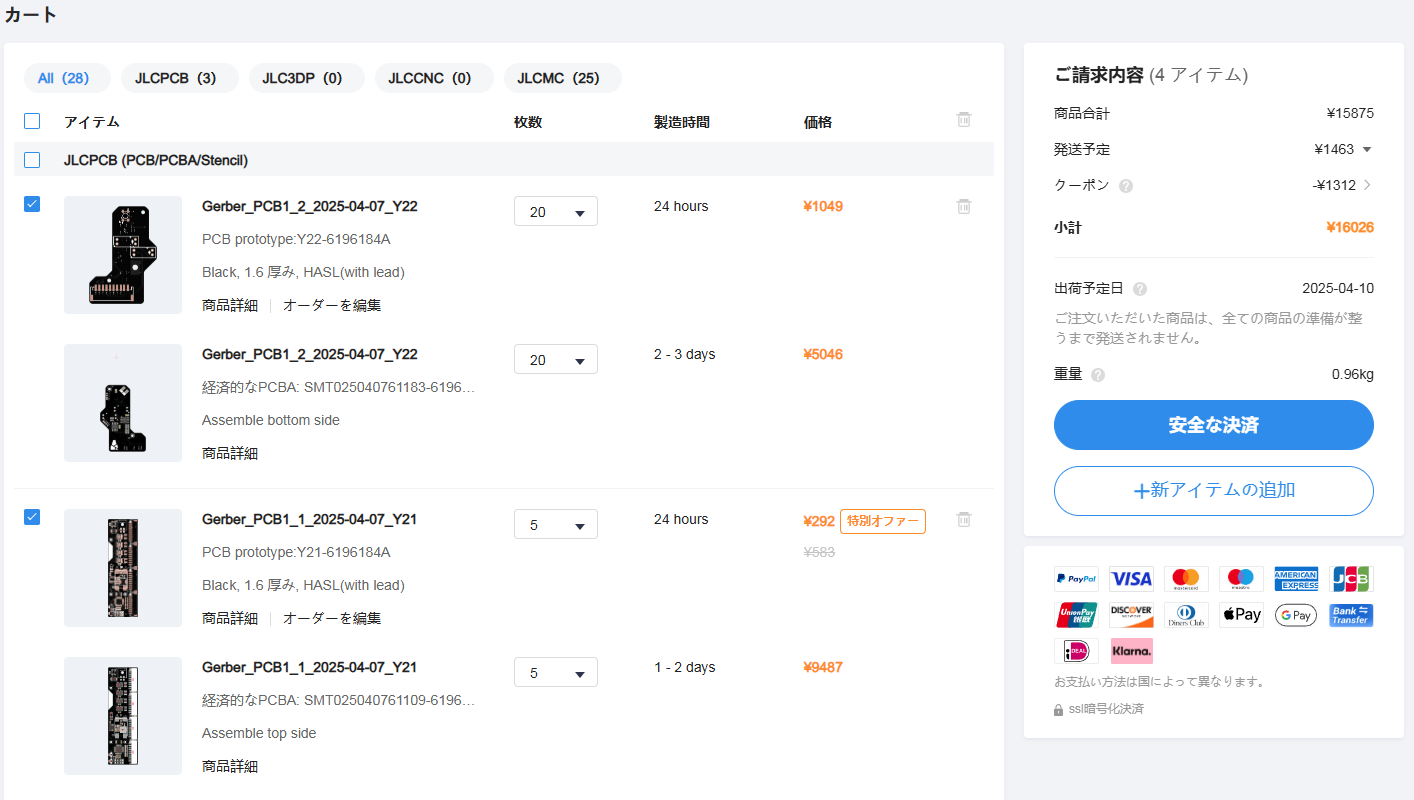
Task: Click the help icon next to 出荷予定日
Action: click(1140, 289)
